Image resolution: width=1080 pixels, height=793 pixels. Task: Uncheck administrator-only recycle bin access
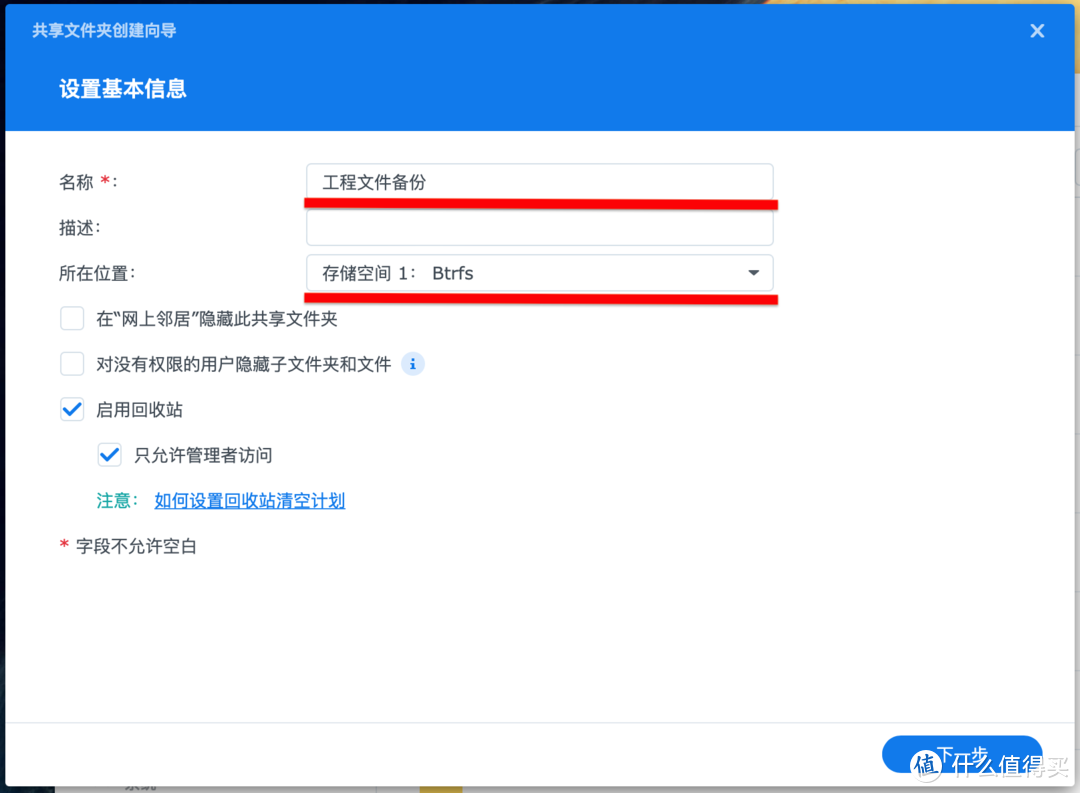[109, 454]
